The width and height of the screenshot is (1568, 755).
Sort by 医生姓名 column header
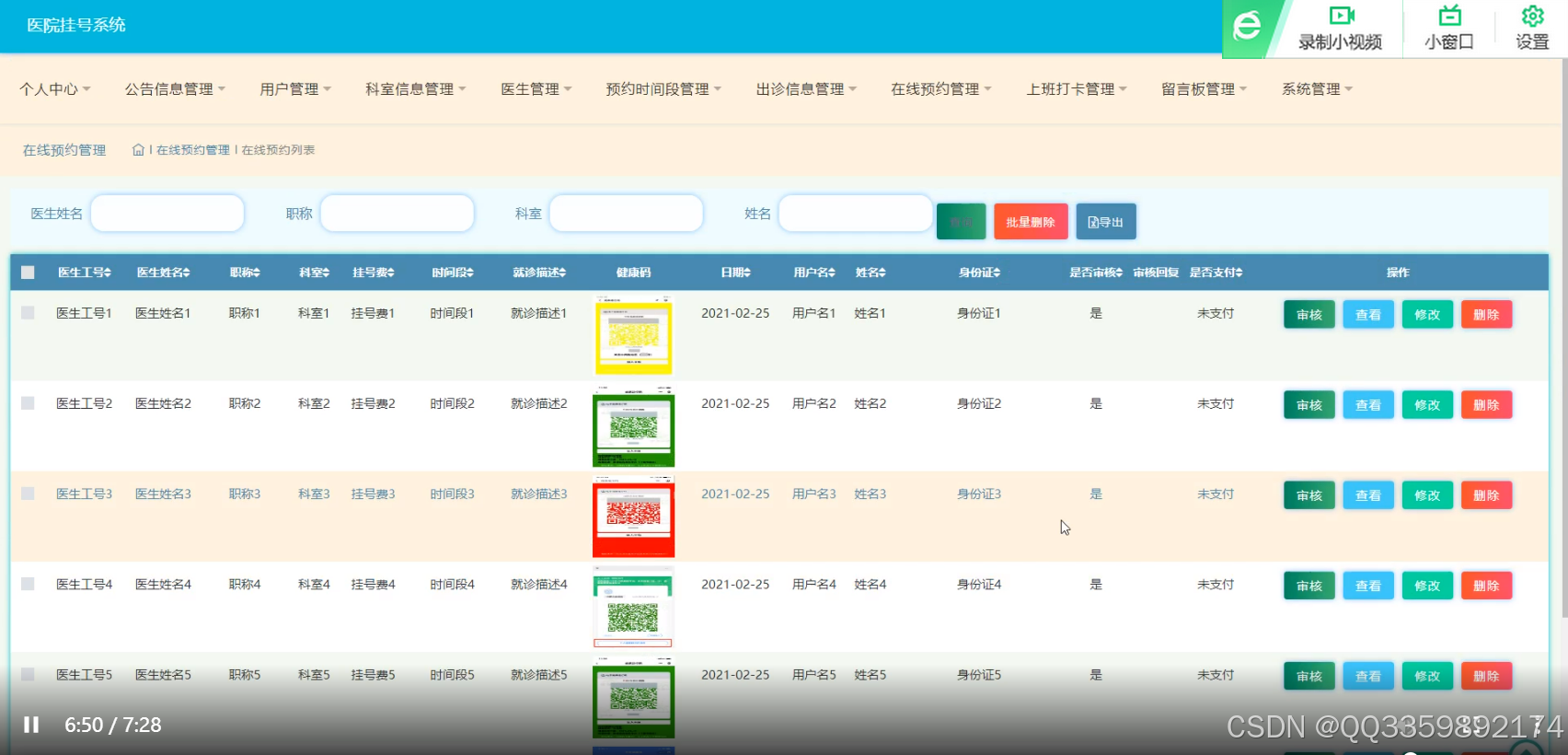(163, 273)
